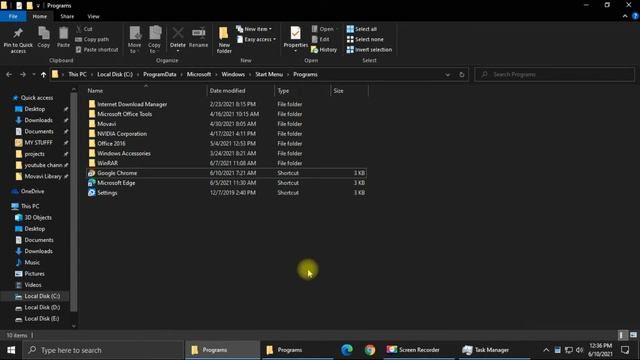This screenshot has width=640, height=360.
Task: Click Select all in ribbon
Action: tap(362, 29)
